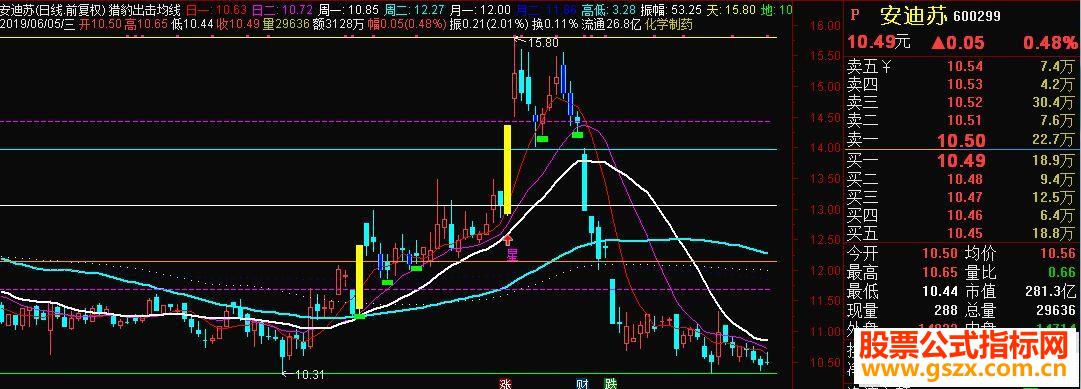Screen dimensions: 1081x389
Task: Click the 猎豹出击均线 indicator name
Action: [145, 10]
